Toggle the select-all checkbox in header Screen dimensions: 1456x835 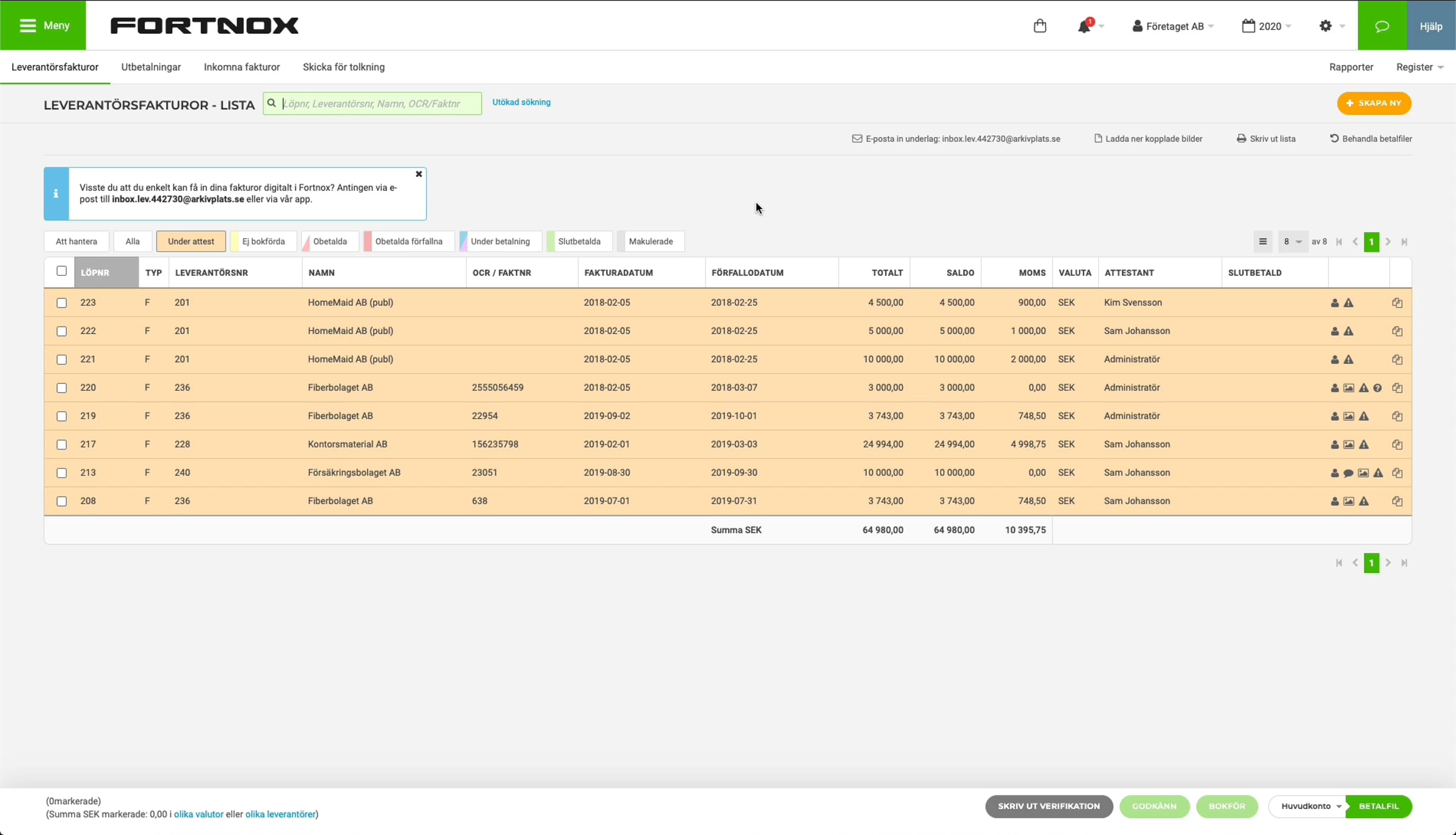tap(61, 271)
